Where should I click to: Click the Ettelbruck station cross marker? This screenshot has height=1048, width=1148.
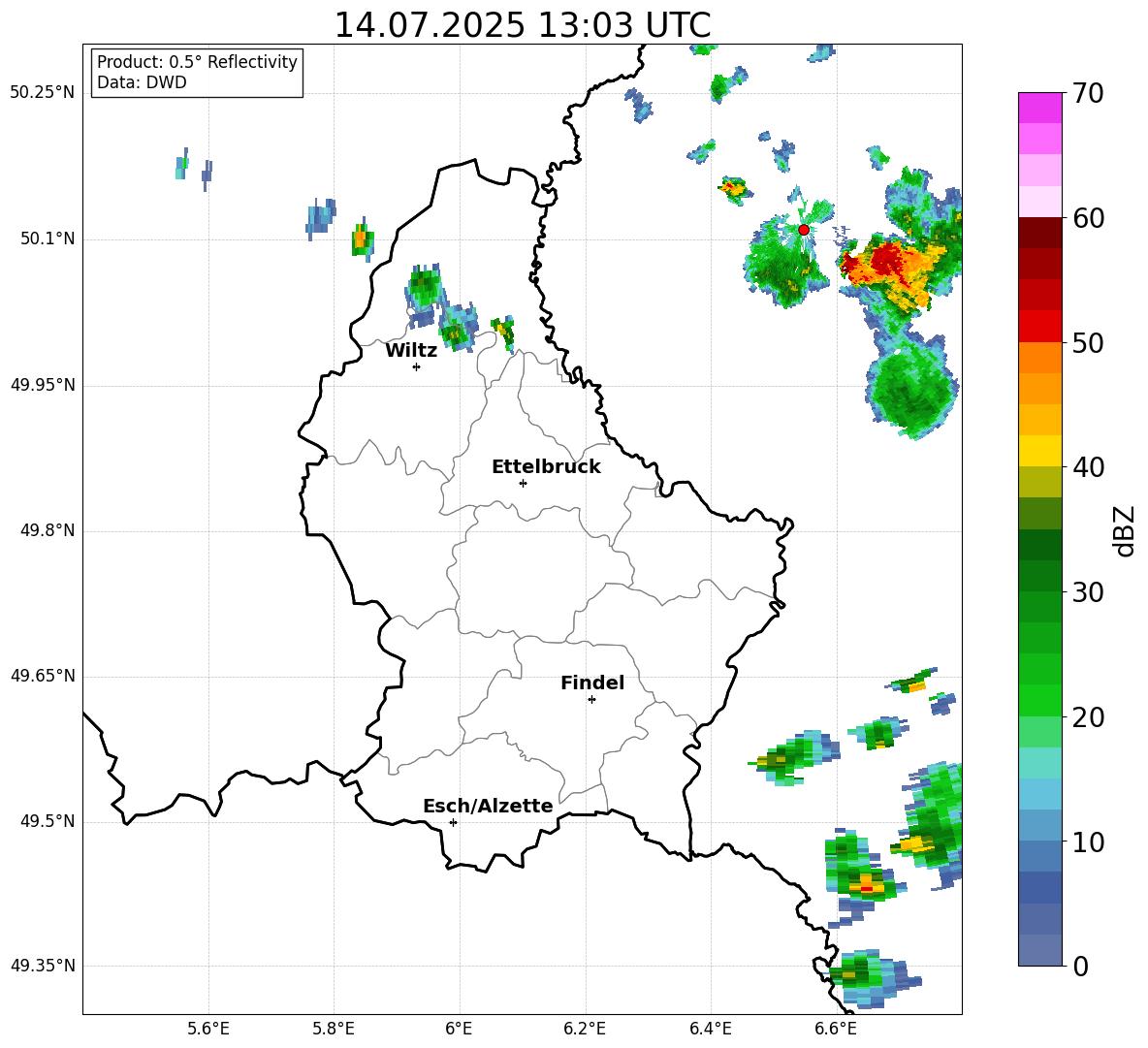523,483
